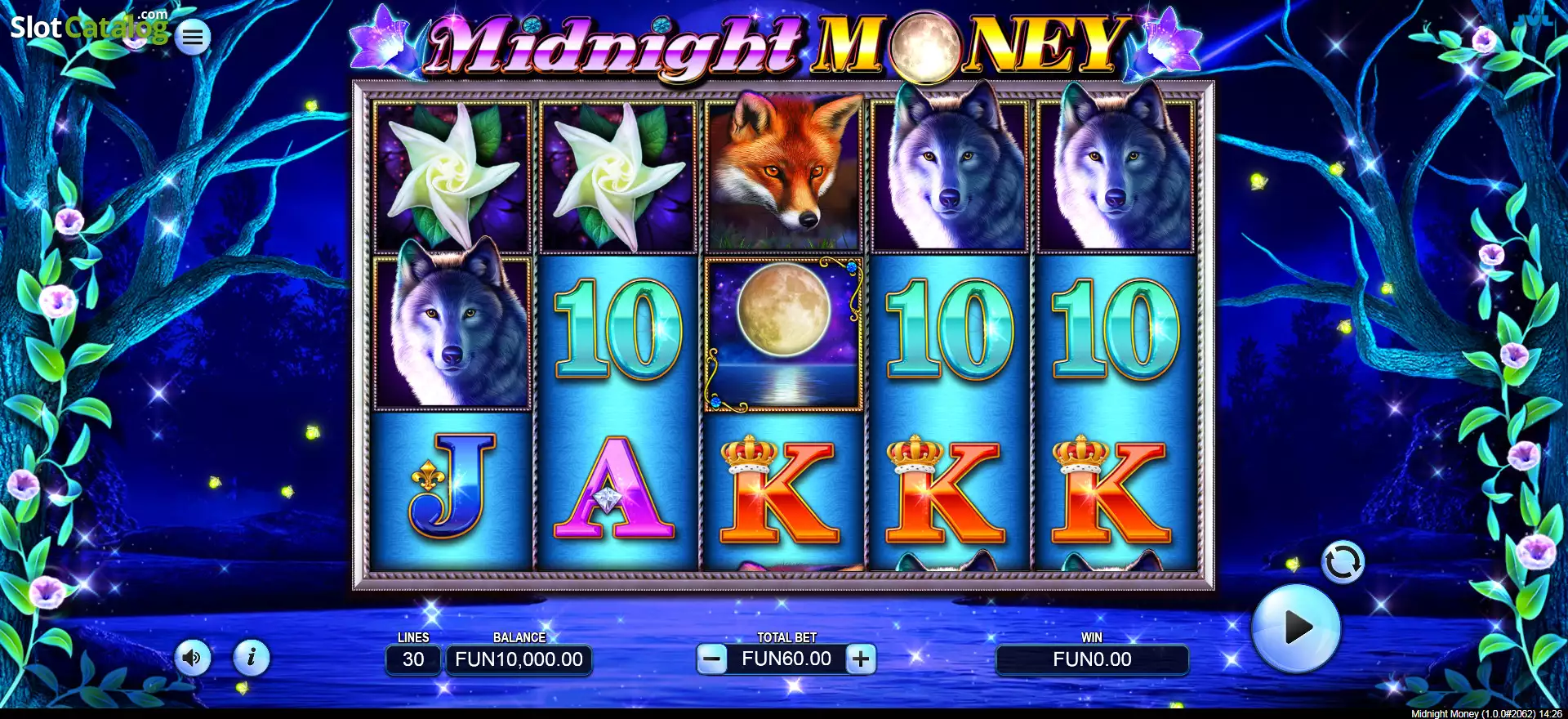Screen dimensions: 1568x719
Task: Click the balance FUN10,000.00 field
Action: click(519, 659)
